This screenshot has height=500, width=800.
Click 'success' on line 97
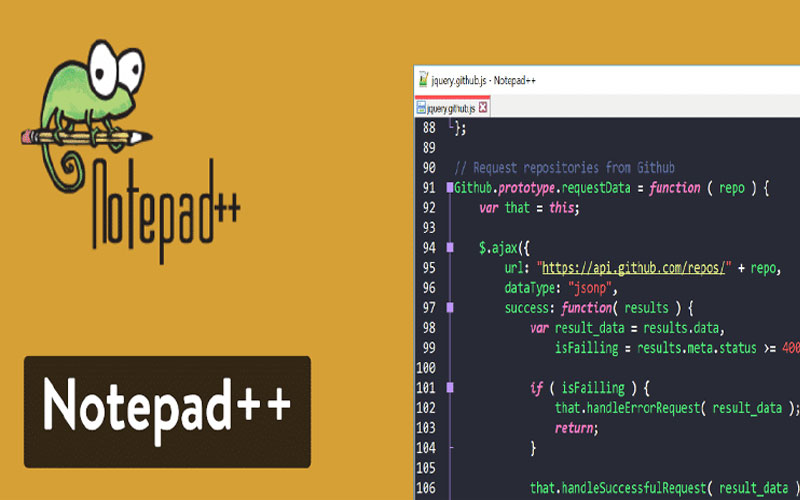click(x=527, y=308)
